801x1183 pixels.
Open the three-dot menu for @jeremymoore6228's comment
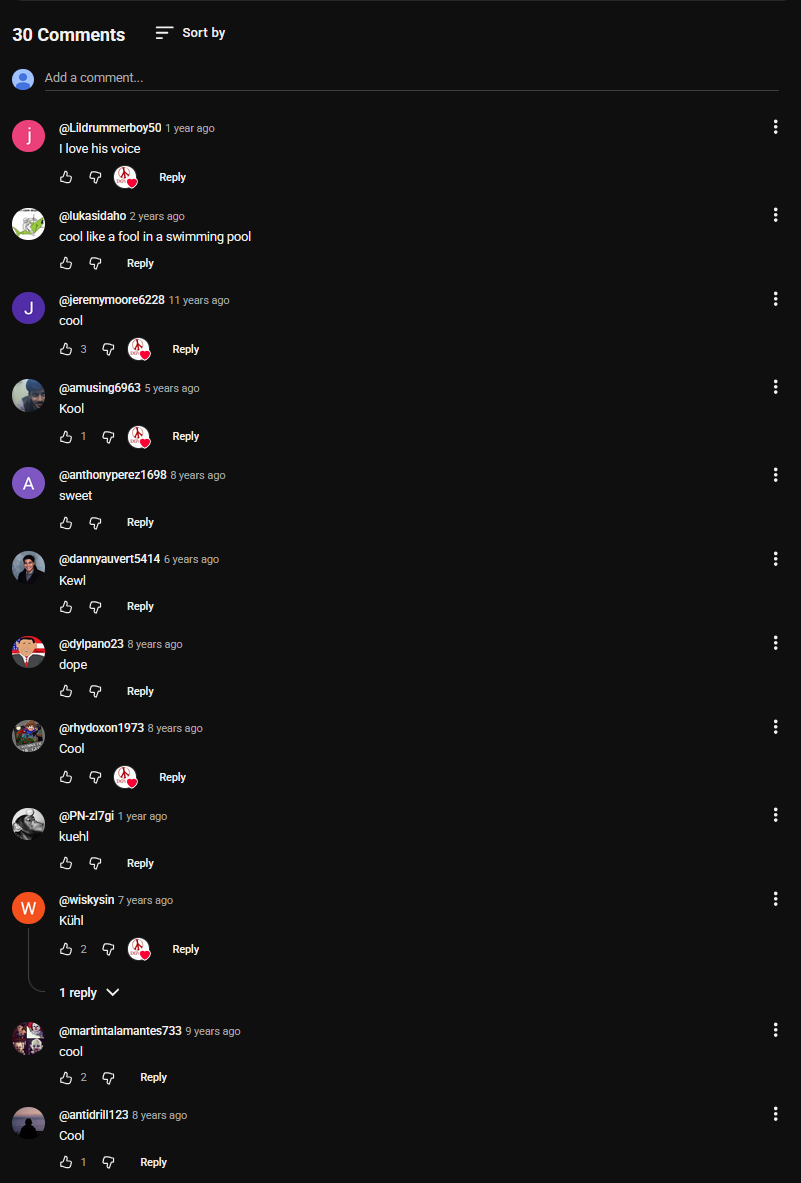[775, 299]
